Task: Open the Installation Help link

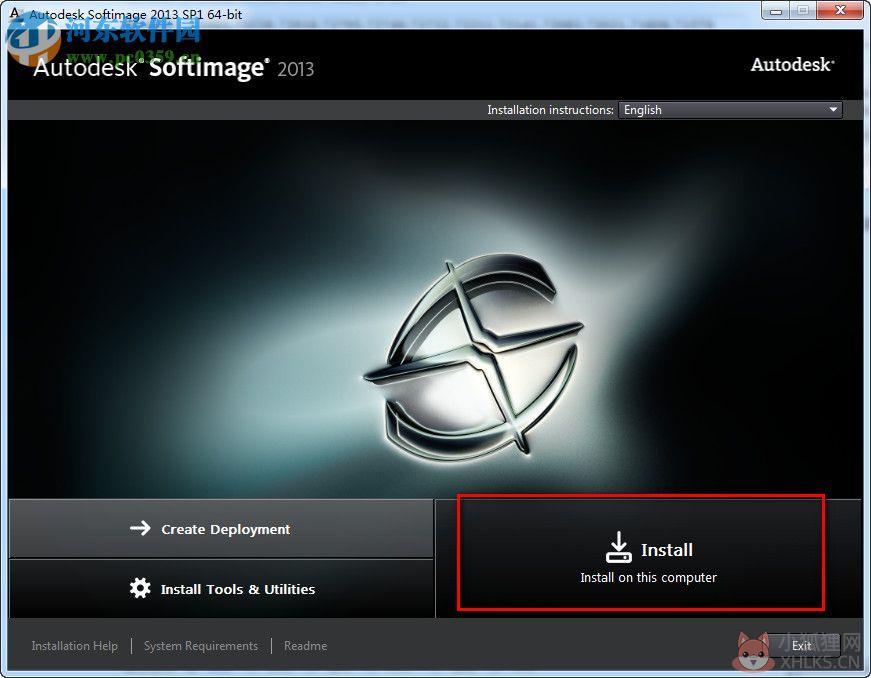Action: click(x=74, y=646)
